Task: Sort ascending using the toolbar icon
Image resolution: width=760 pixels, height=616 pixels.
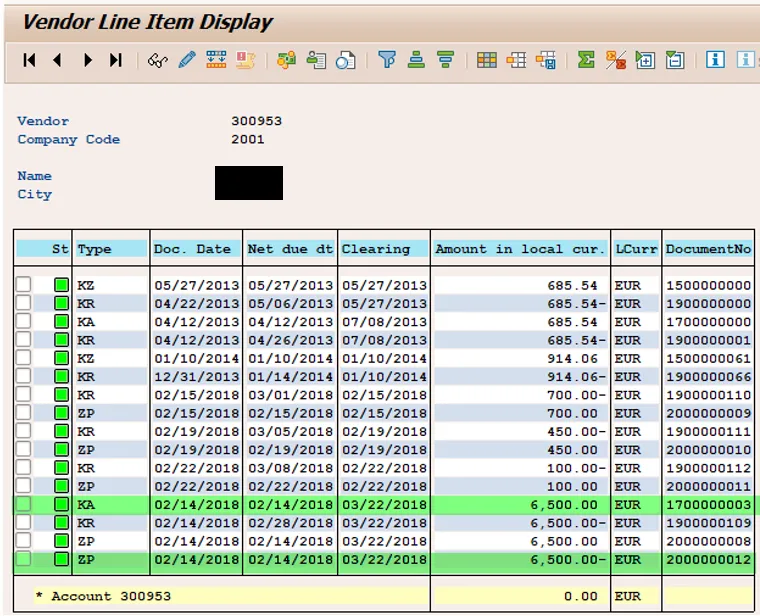Action: [416, 60]
